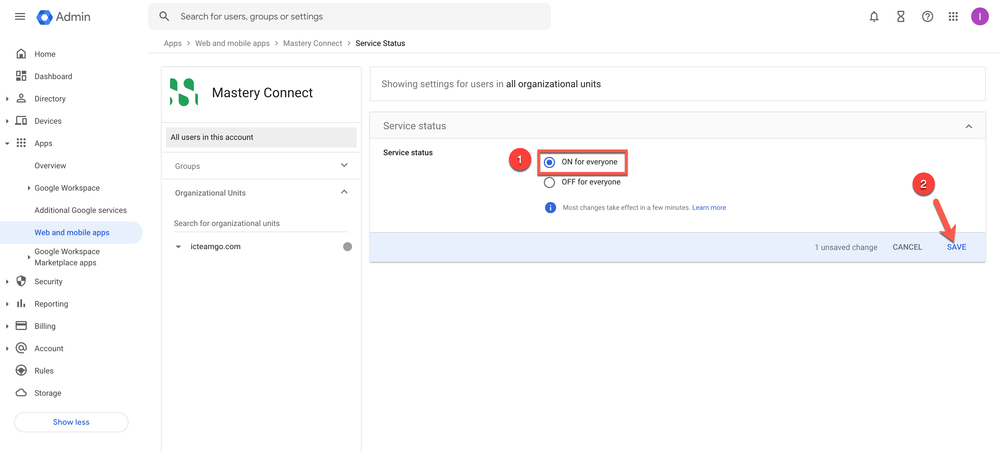Expand the Groups section

(x=344, y=166)
